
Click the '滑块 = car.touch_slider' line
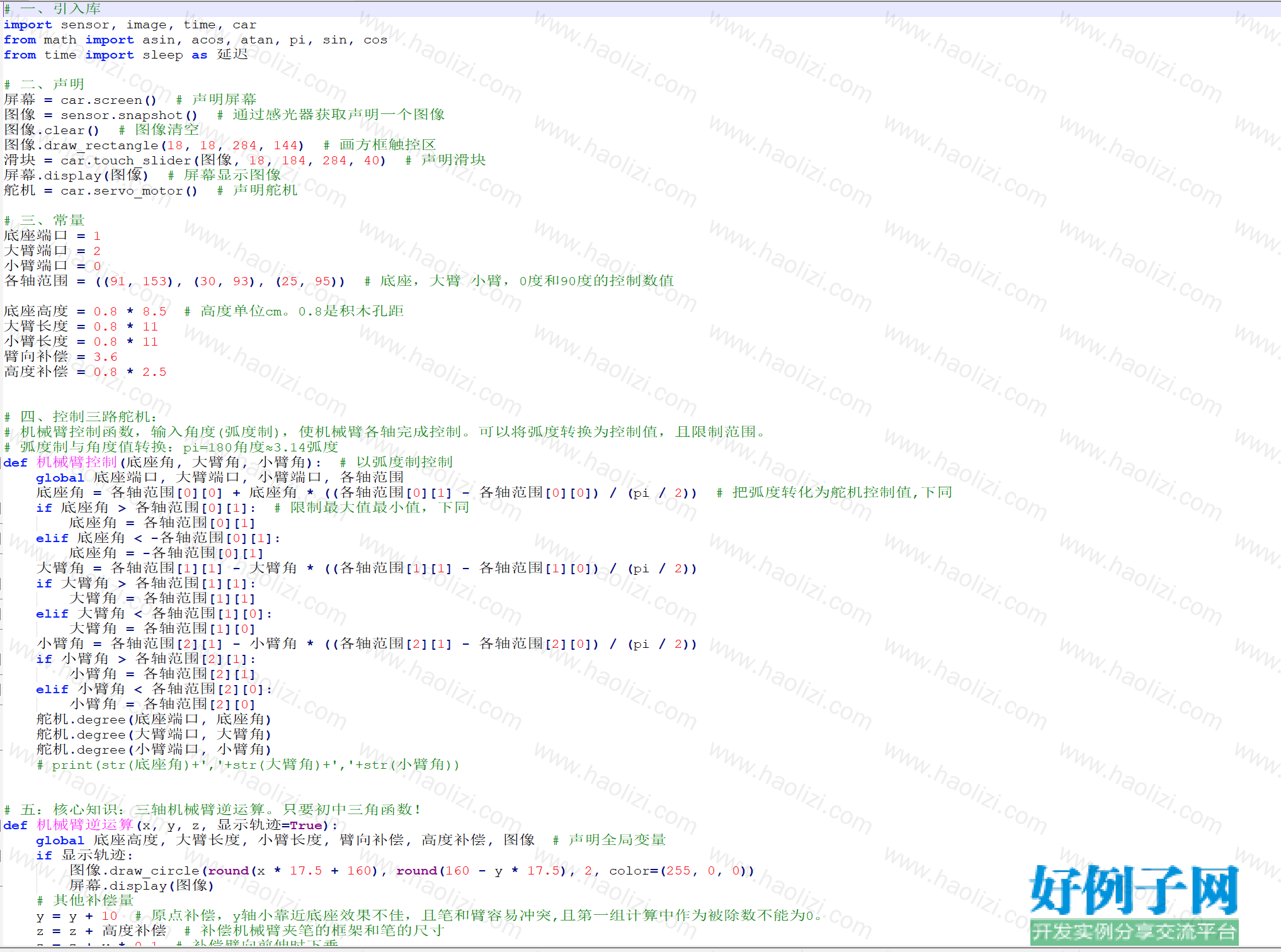pyautogui.click(x=195, y=160)
